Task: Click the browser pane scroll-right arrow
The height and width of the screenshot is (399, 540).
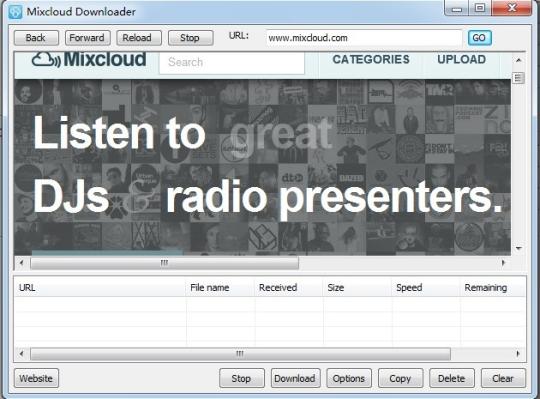Action: click(503, 263)
